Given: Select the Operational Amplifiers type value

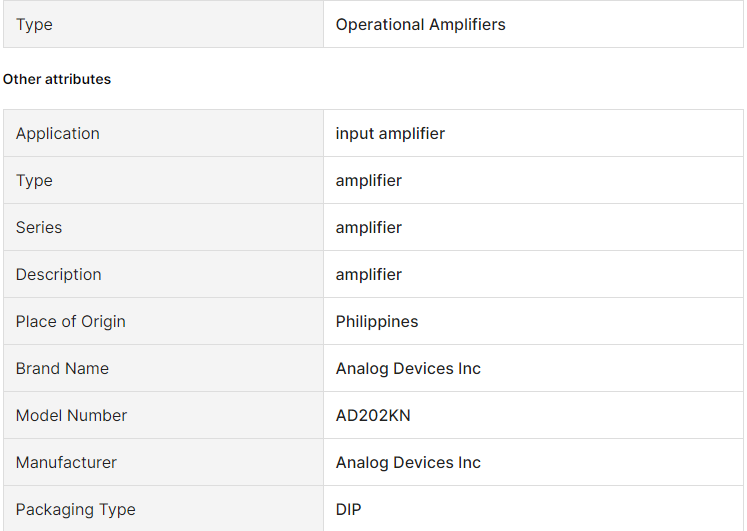Looking at the screenshot, I should pyautogui.click(x=420, y=25).
